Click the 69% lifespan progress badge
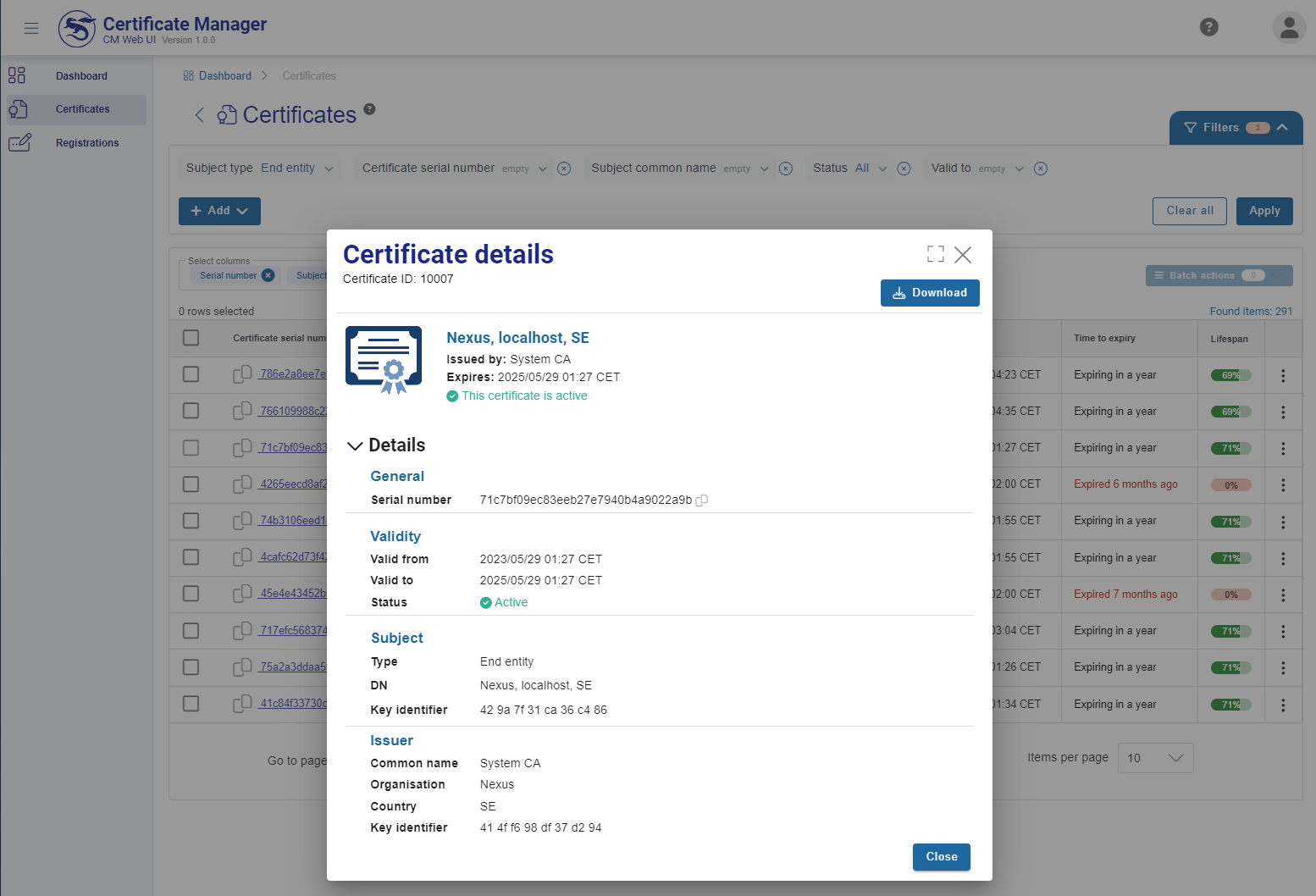The height and width of the screenshot is (896, 1316). pos(1230,374)
